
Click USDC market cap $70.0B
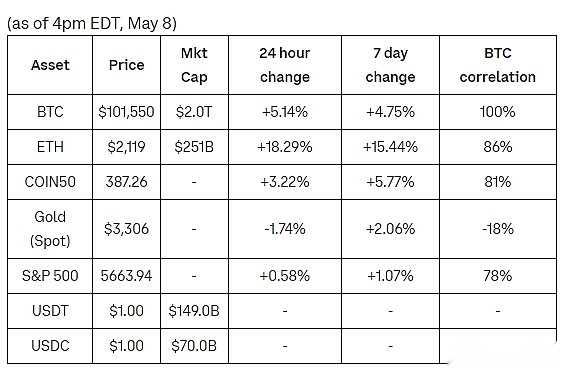pos(194,346)
